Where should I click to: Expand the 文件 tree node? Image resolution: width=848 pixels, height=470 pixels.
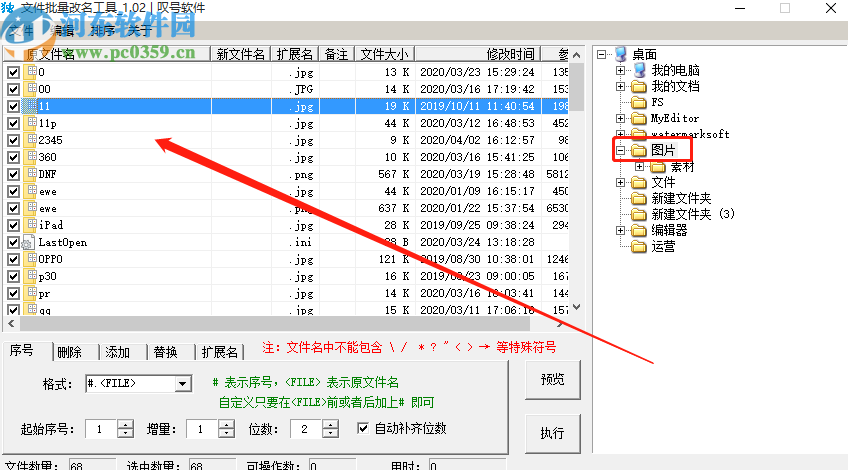click(x=620, y=182)
